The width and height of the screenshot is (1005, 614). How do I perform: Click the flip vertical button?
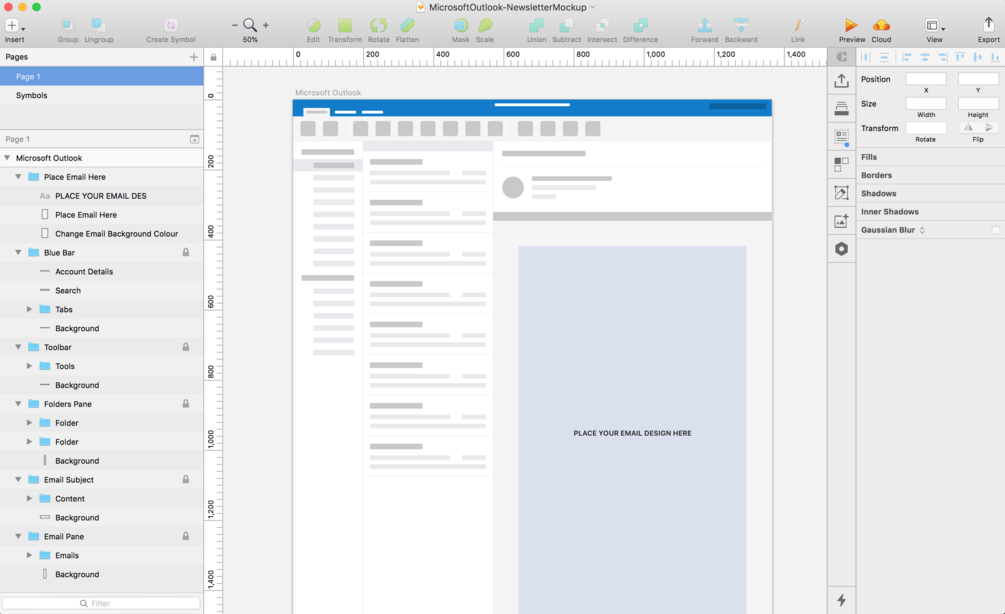tap(988, 128)
